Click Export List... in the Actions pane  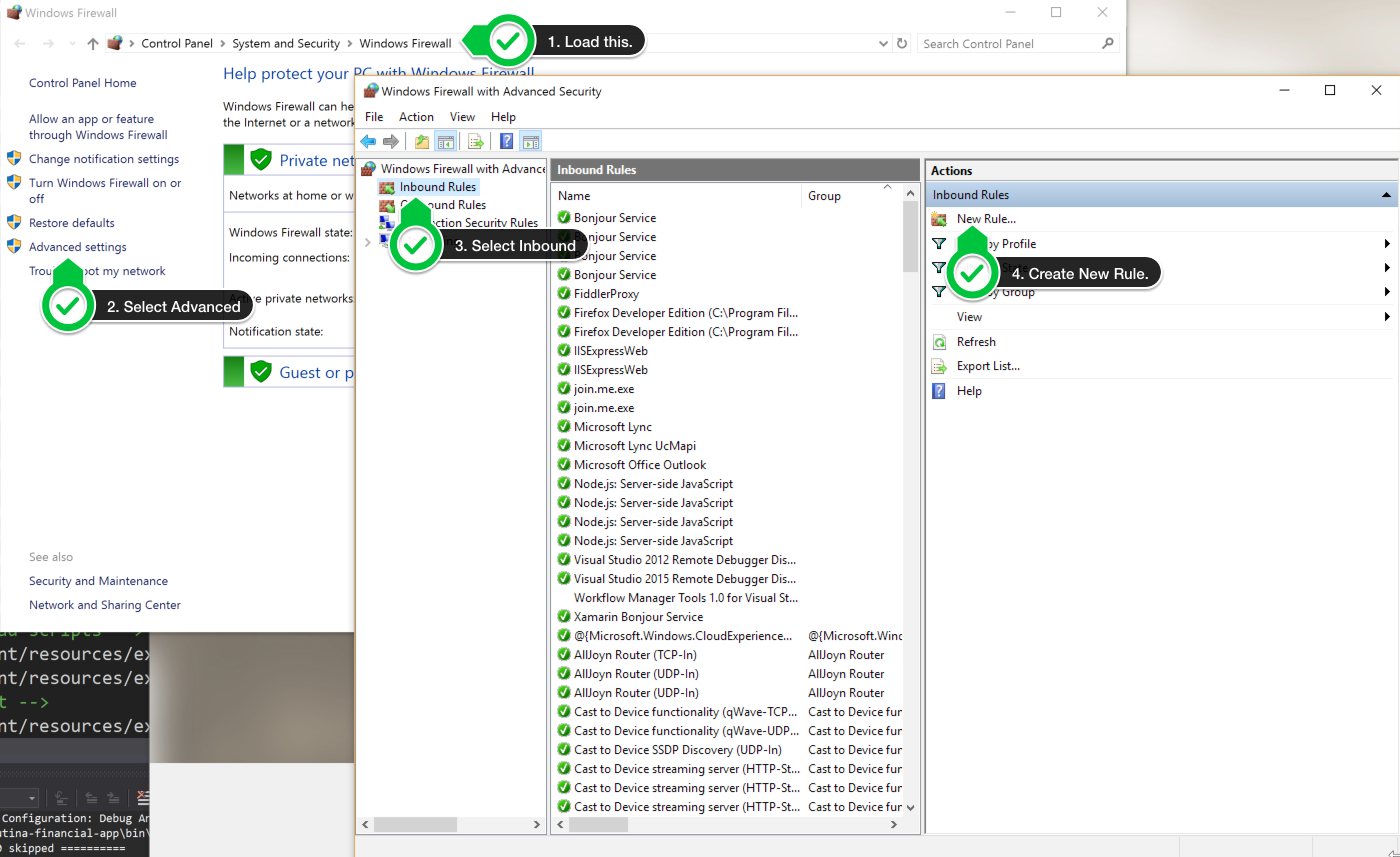coord(988,366)
